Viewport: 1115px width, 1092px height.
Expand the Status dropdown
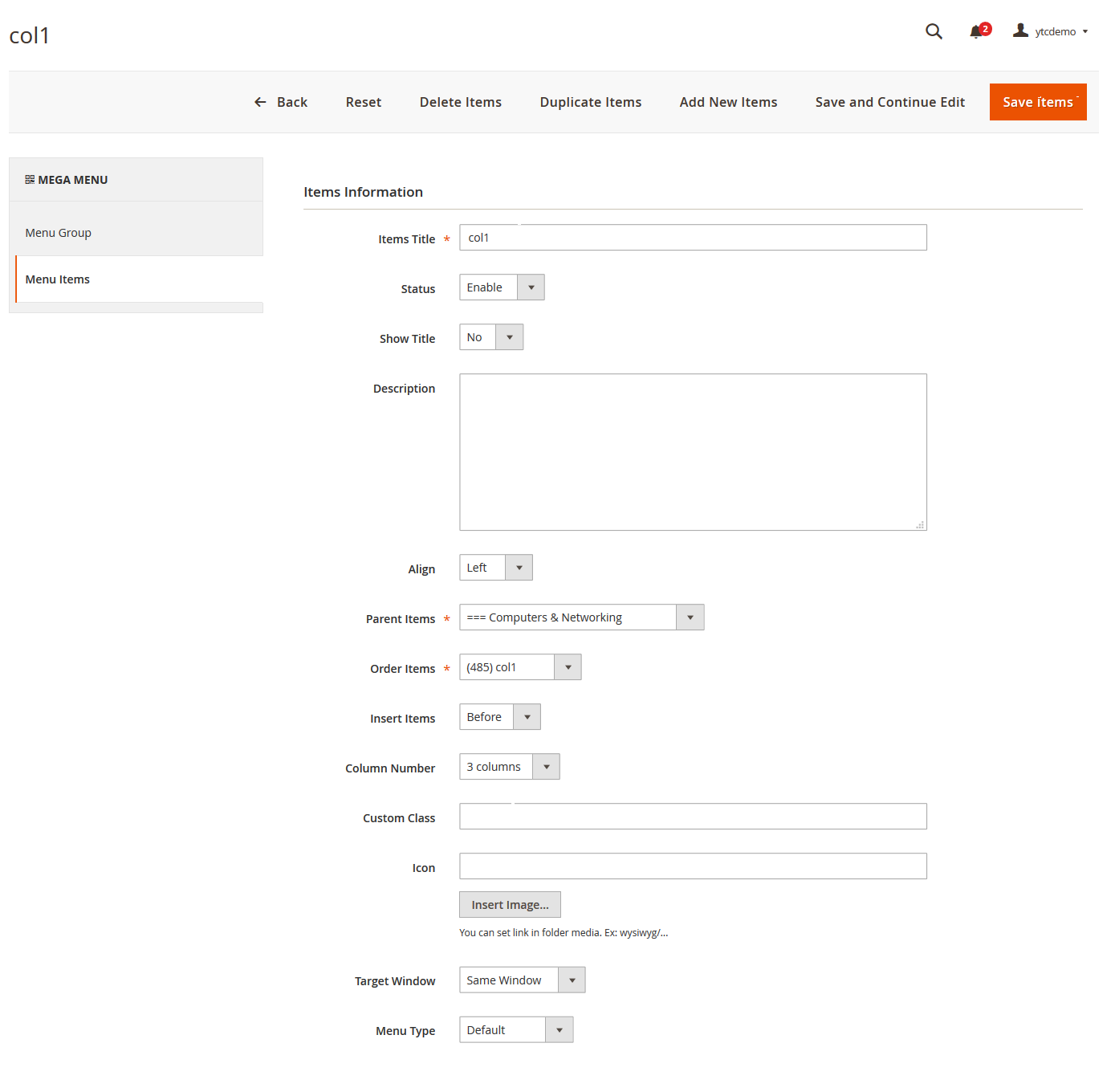pyautogui.click(x=502, y=287)
